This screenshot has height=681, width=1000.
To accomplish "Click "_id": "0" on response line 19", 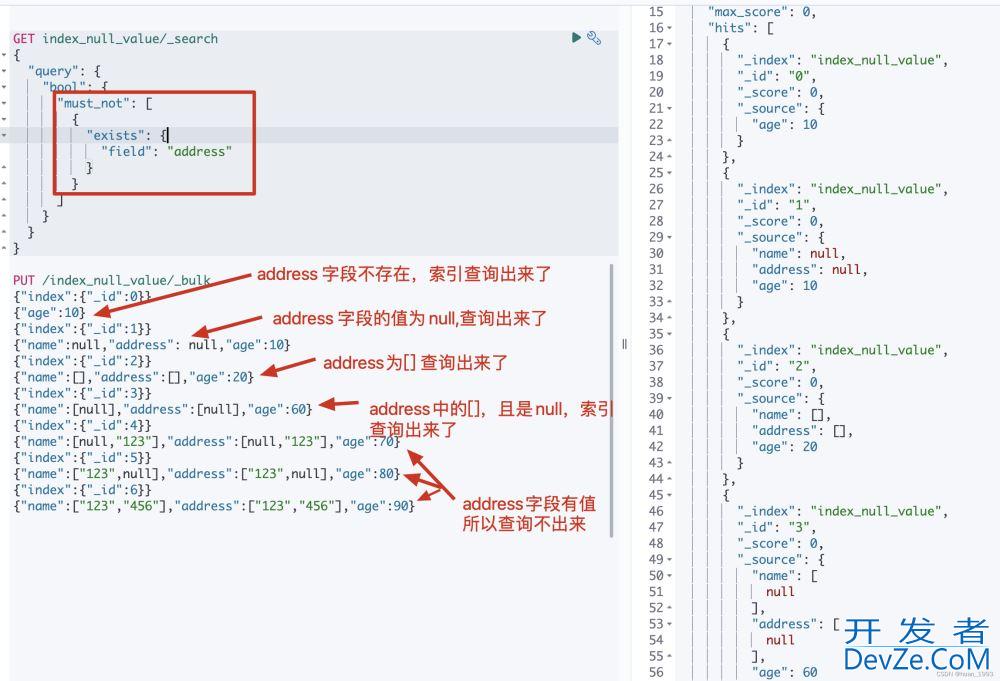I will [x=777, y=76].
